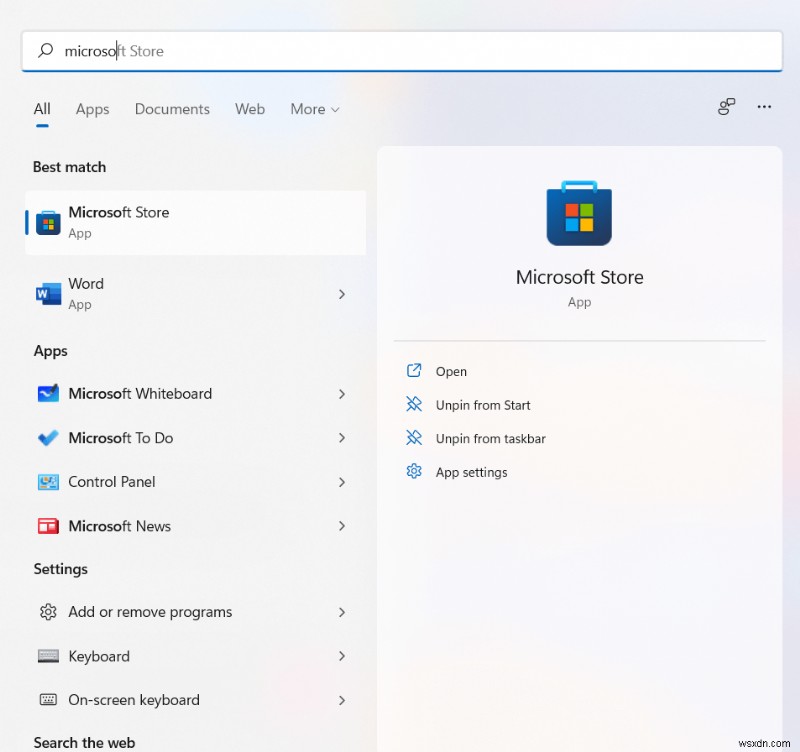
Task: Open Keyboard settings
Action: pos(98,656)
